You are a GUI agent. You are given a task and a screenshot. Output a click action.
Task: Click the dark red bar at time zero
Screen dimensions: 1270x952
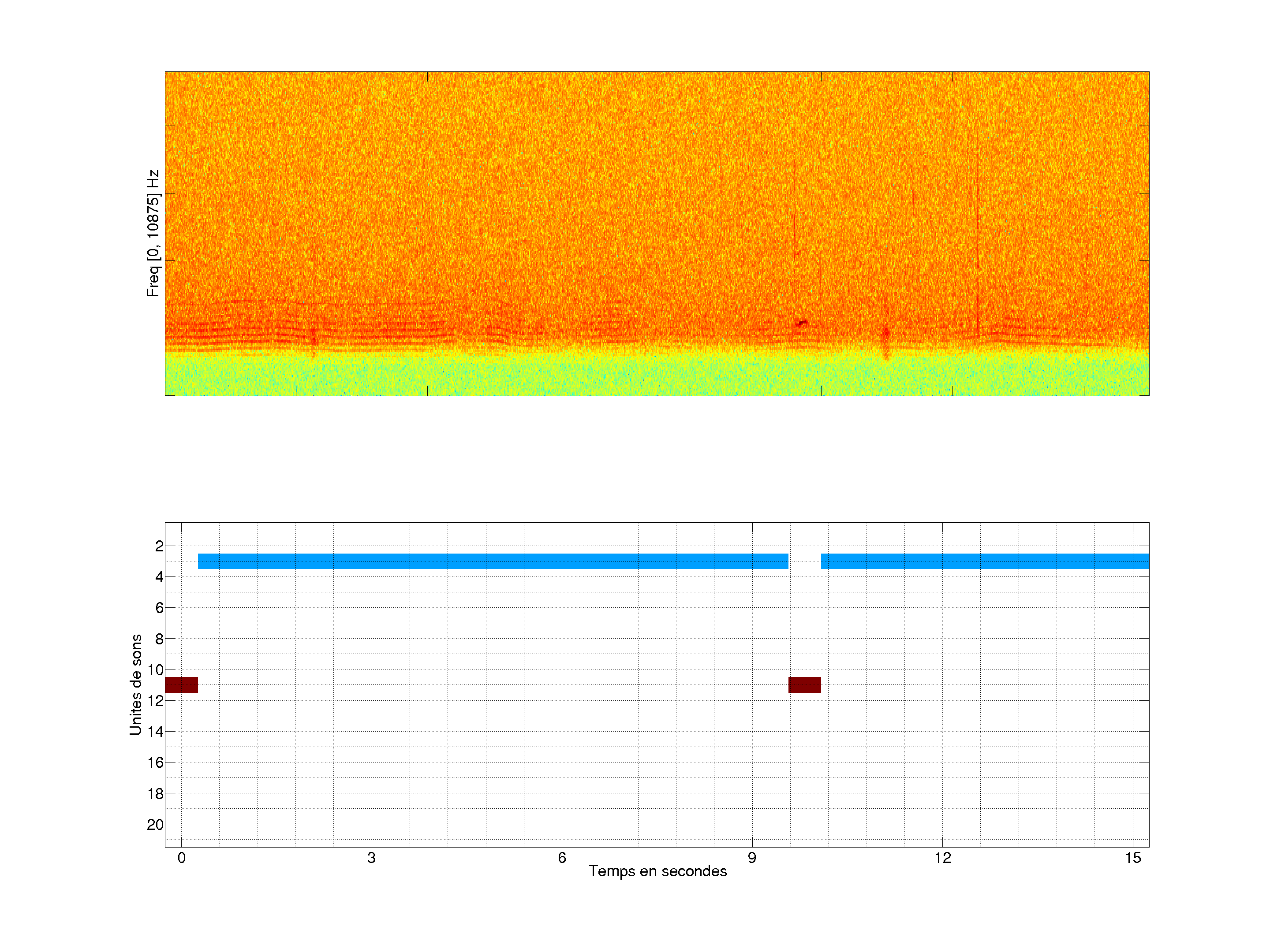click(181, 684)
